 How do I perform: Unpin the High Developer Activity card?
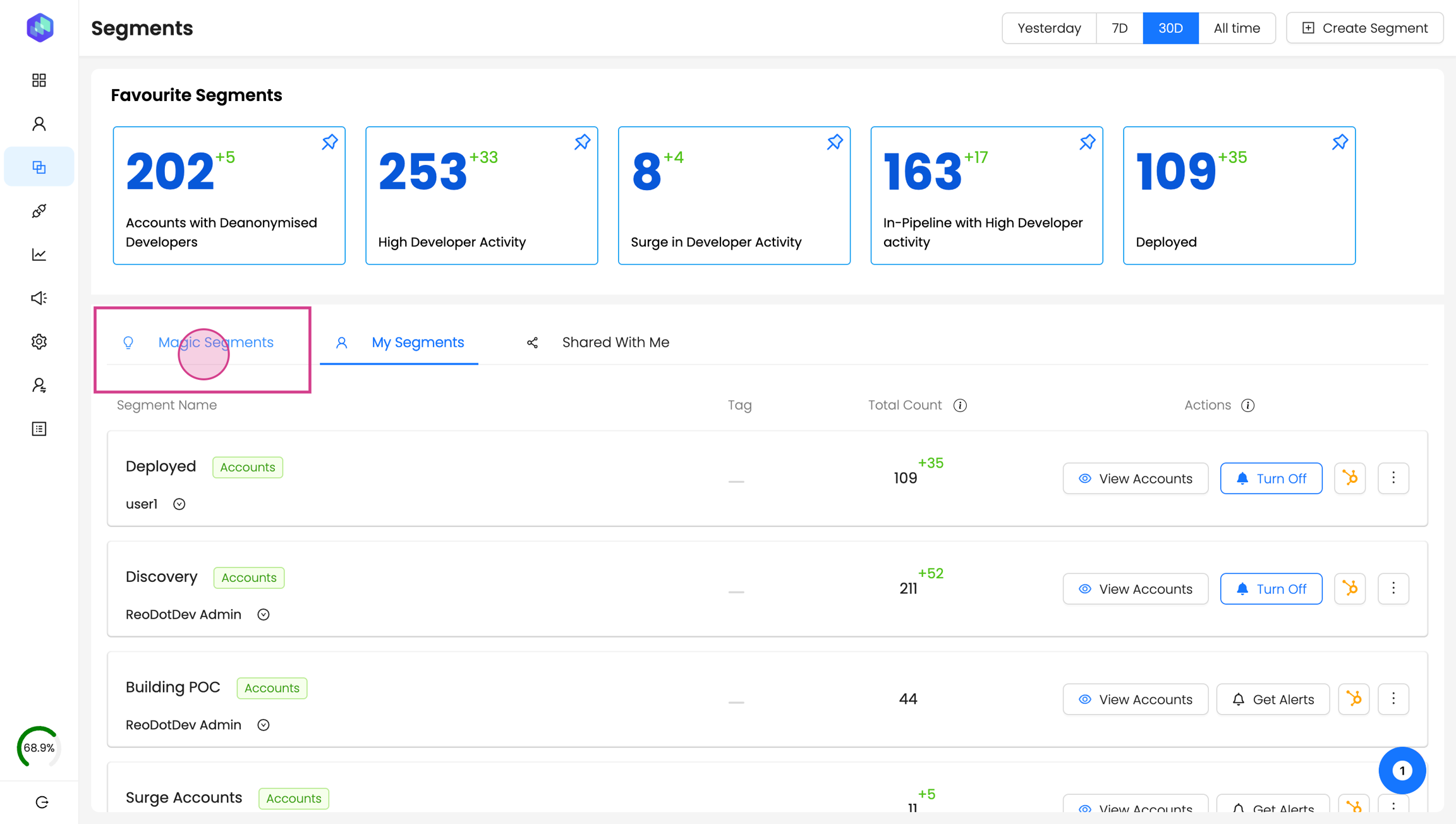[x=581, y=142]
